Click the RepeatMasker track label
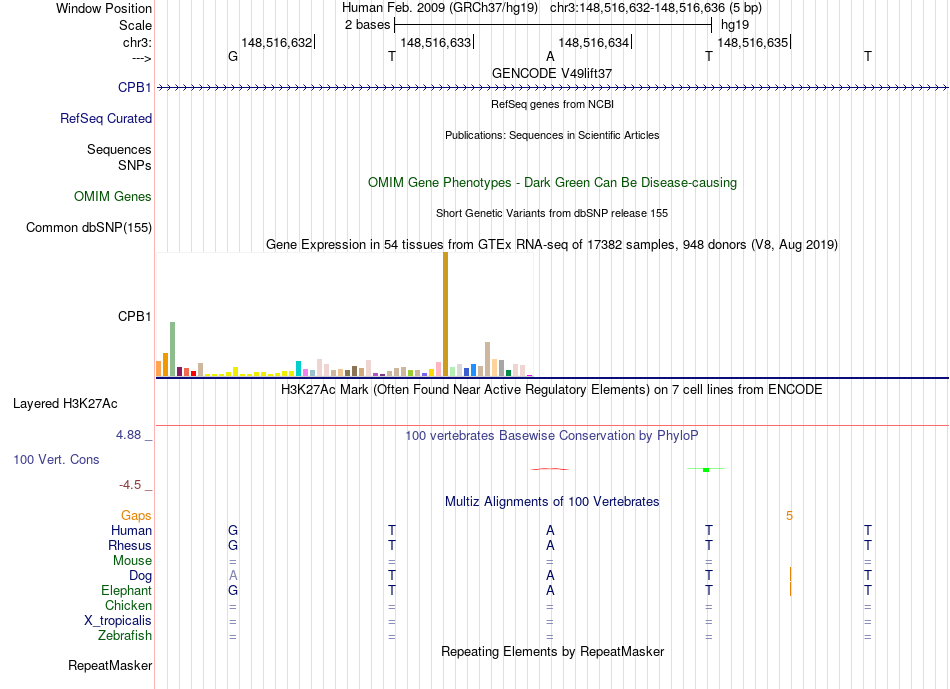Viewport: 950px width, 689px height. 110,665
